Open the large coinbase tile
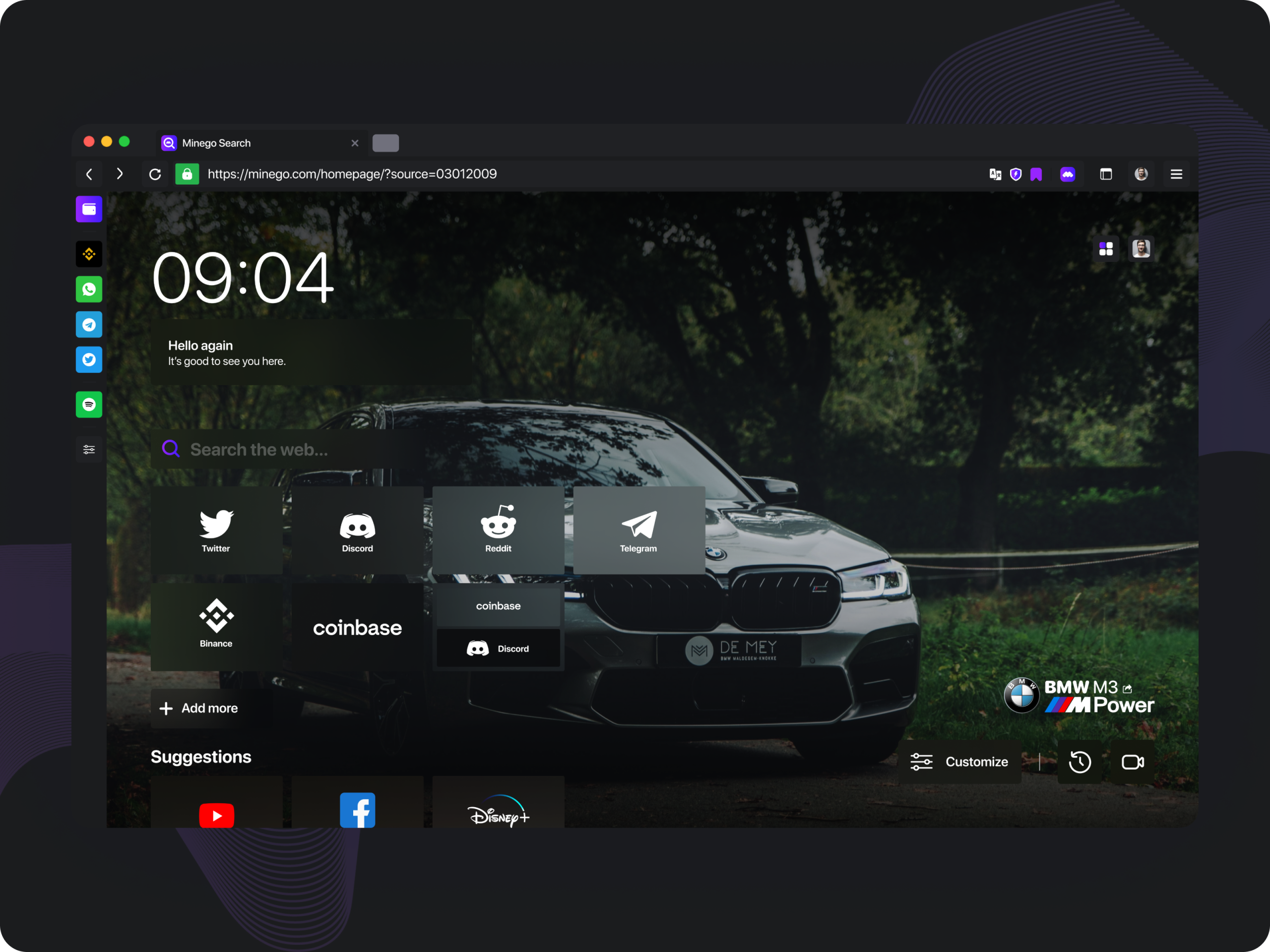 [x=357, y=627]
